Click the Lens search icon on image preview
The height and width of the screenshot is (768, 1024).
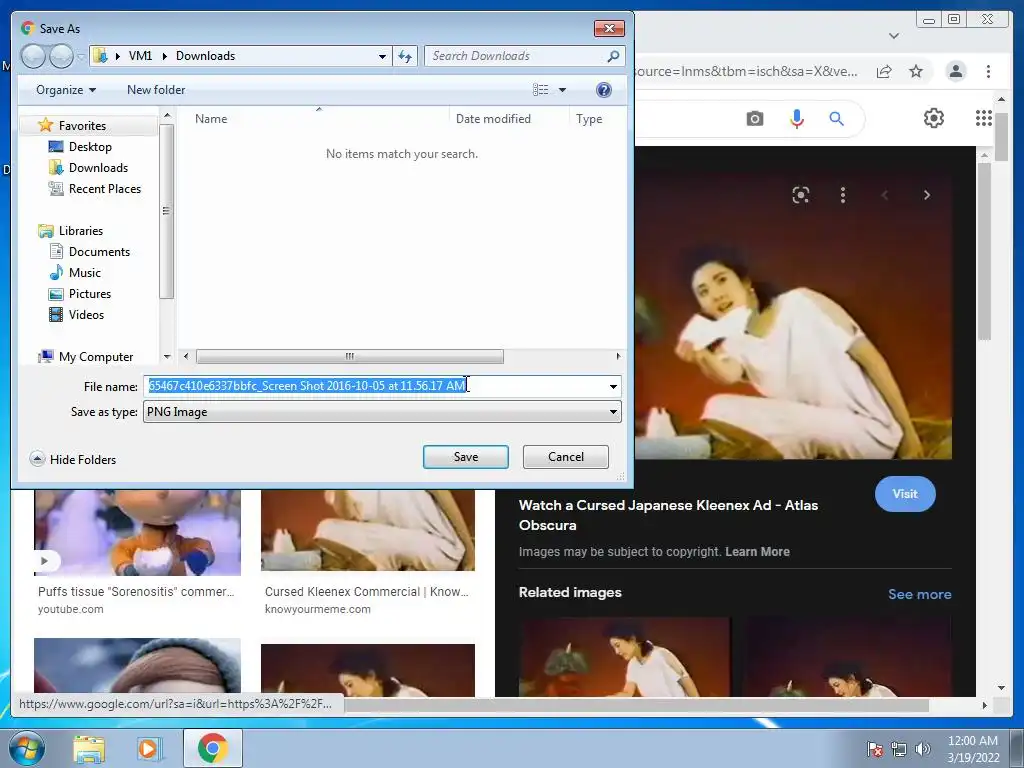pos(801,195)
